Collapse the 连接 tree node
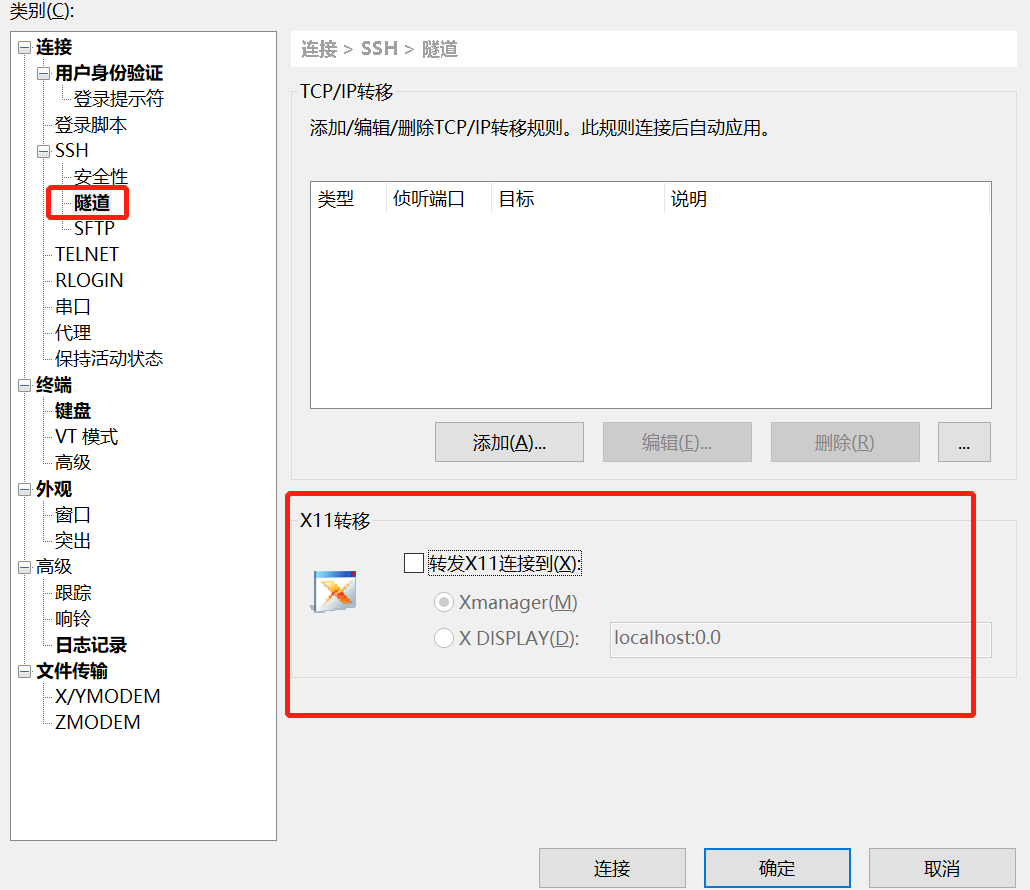The width and height of the screenshot is (1030, 890). pos(24,47)
